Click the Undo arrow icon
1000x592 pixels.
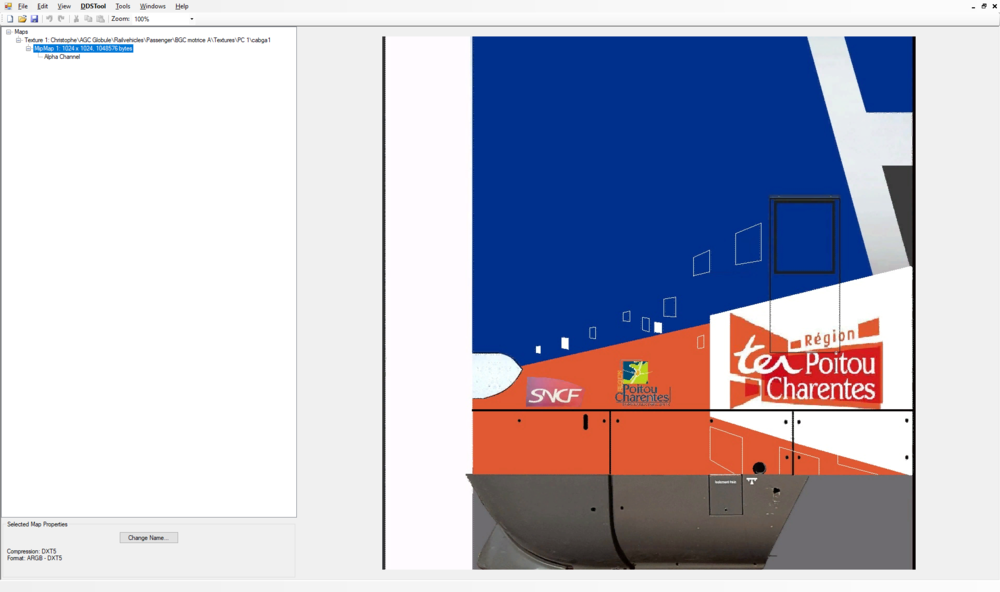point(49,19)
